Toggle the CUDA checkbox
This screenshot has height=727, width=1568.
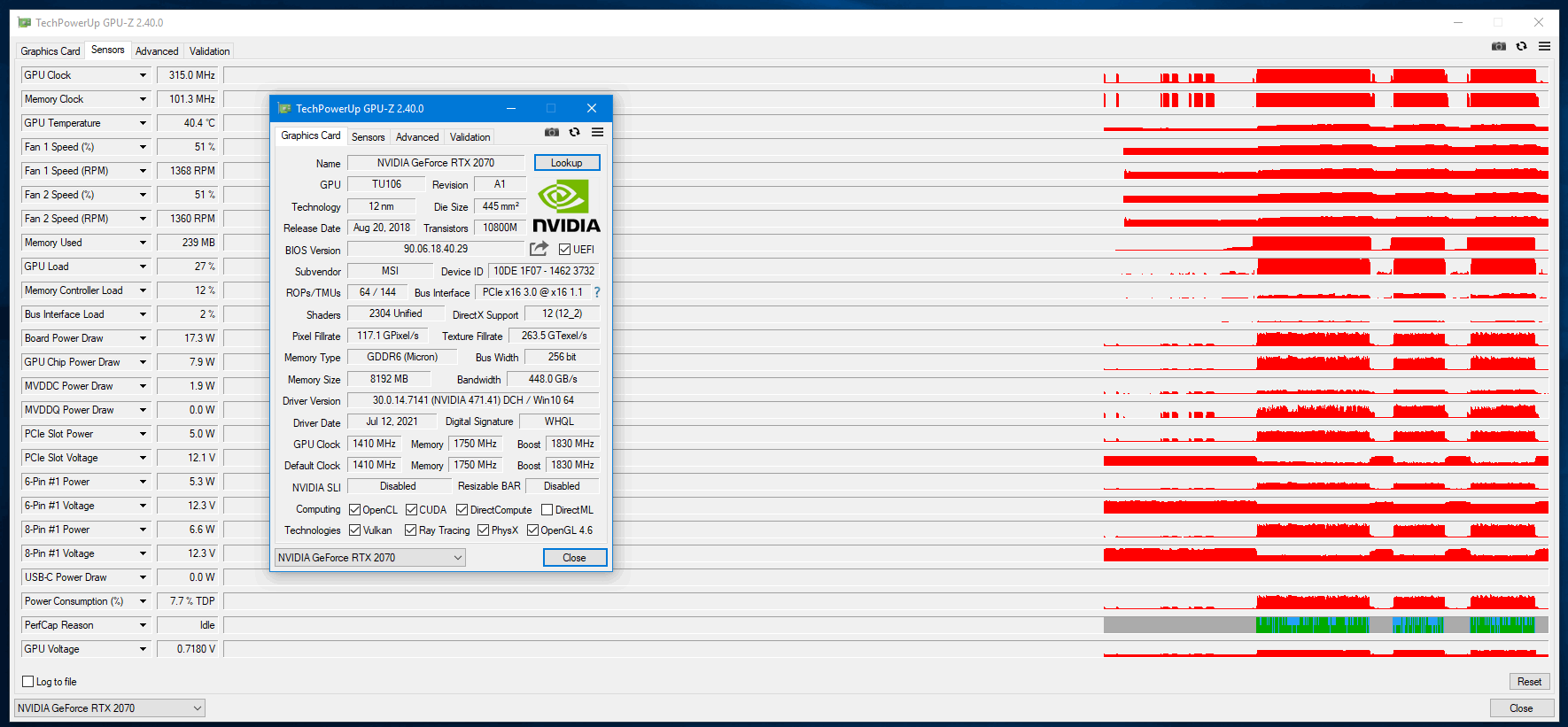411,510
